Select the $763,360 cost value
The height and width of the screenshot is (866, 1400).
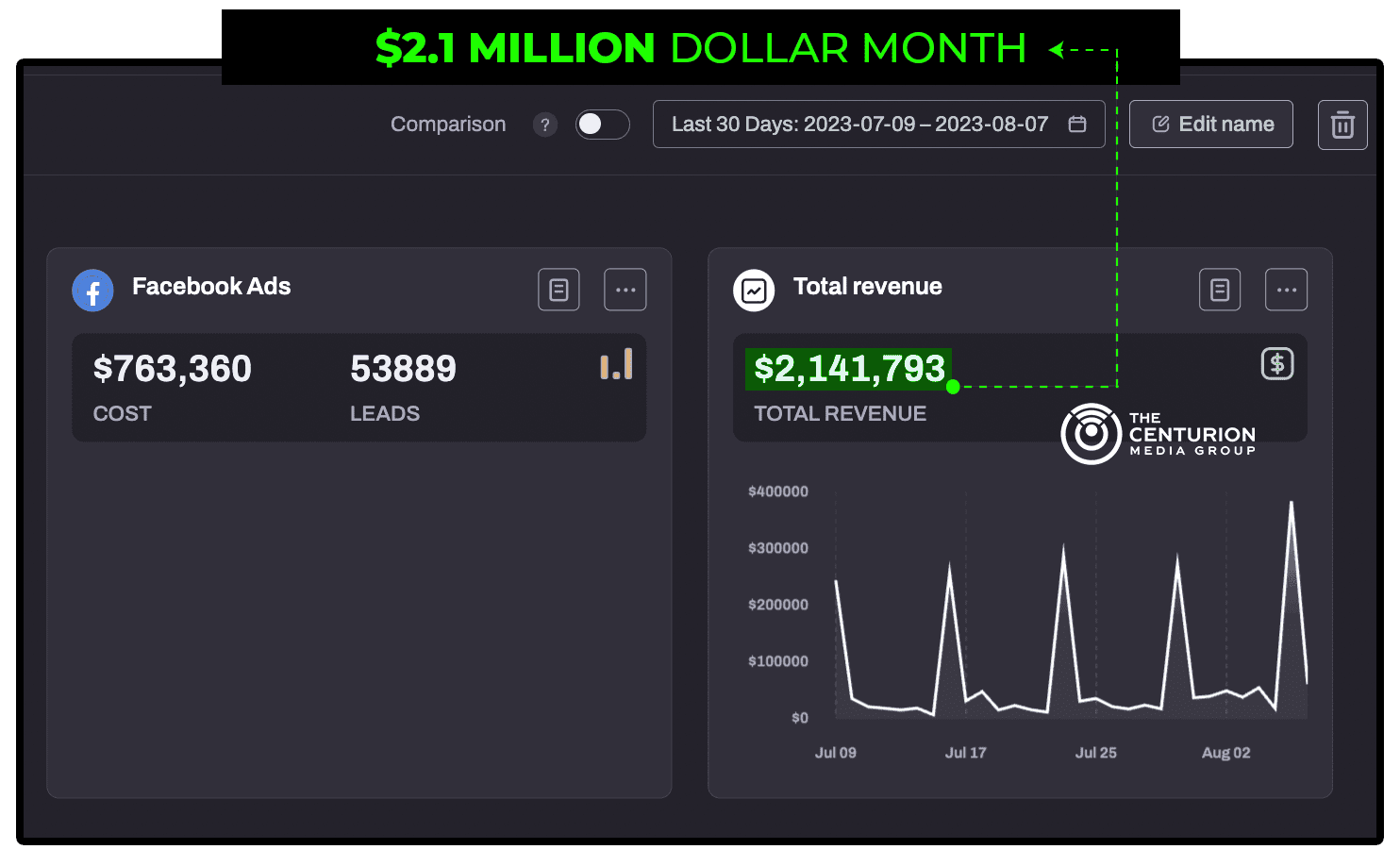pos(173,369)
